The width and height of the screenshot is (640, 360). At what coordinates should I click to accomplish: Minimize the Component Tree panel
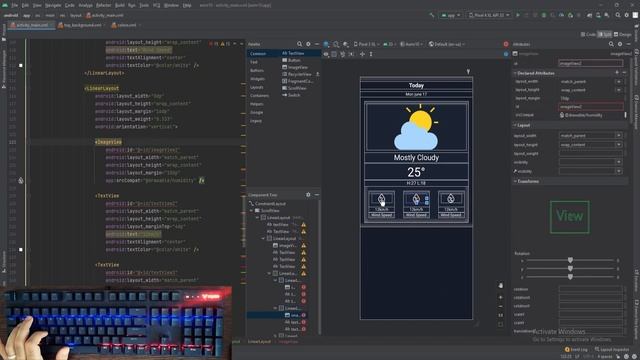click(x=317, y=195)
